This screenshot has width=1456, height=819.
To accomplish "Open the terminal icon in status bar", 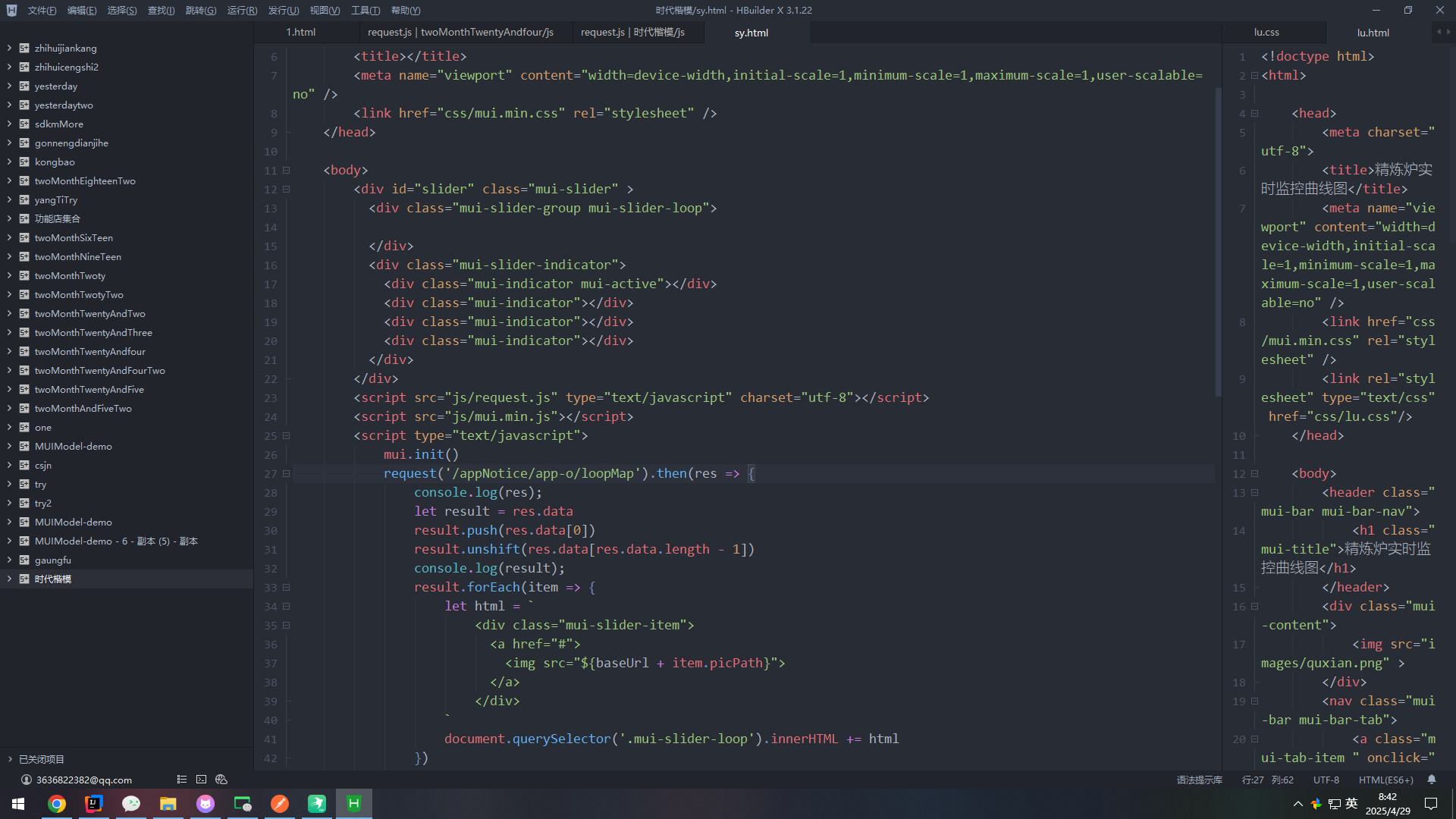I will 201,780.
